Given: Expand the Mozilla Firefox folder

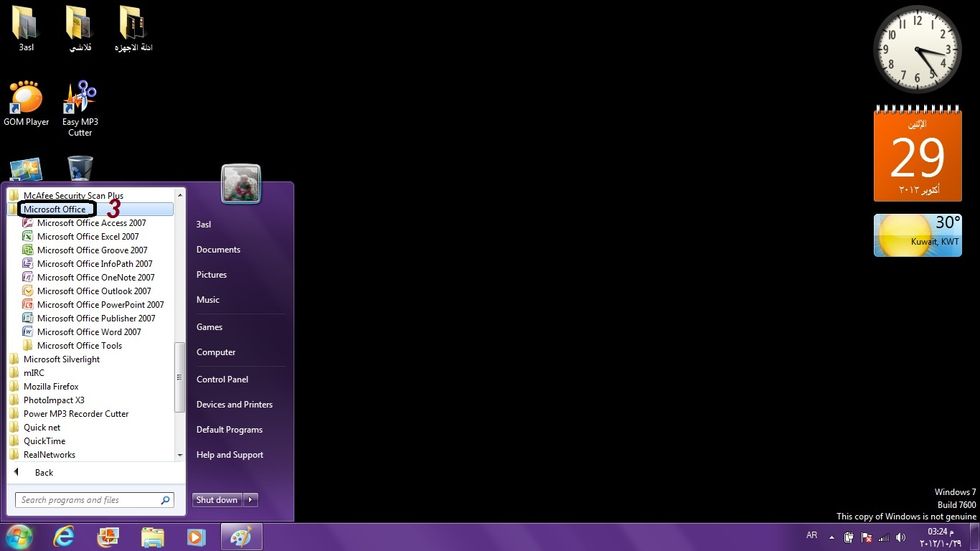Looking at the screenshot, I should pyautogui.click(x=51, y=387).
